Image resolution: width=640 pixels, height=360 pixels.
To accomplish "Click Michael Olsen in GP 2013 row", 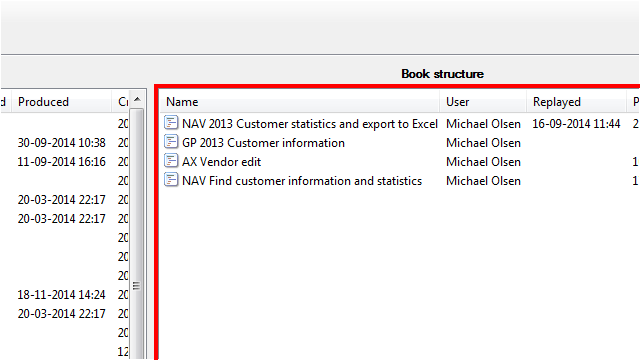I will [483, 143].
